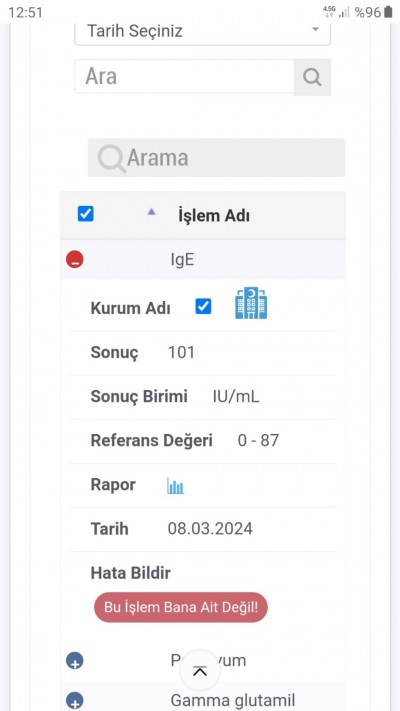The height and width of the screenshot is (711, 400).
Task: Open the hospital building icon for Kurum Adı
Action: coord(251,303)
